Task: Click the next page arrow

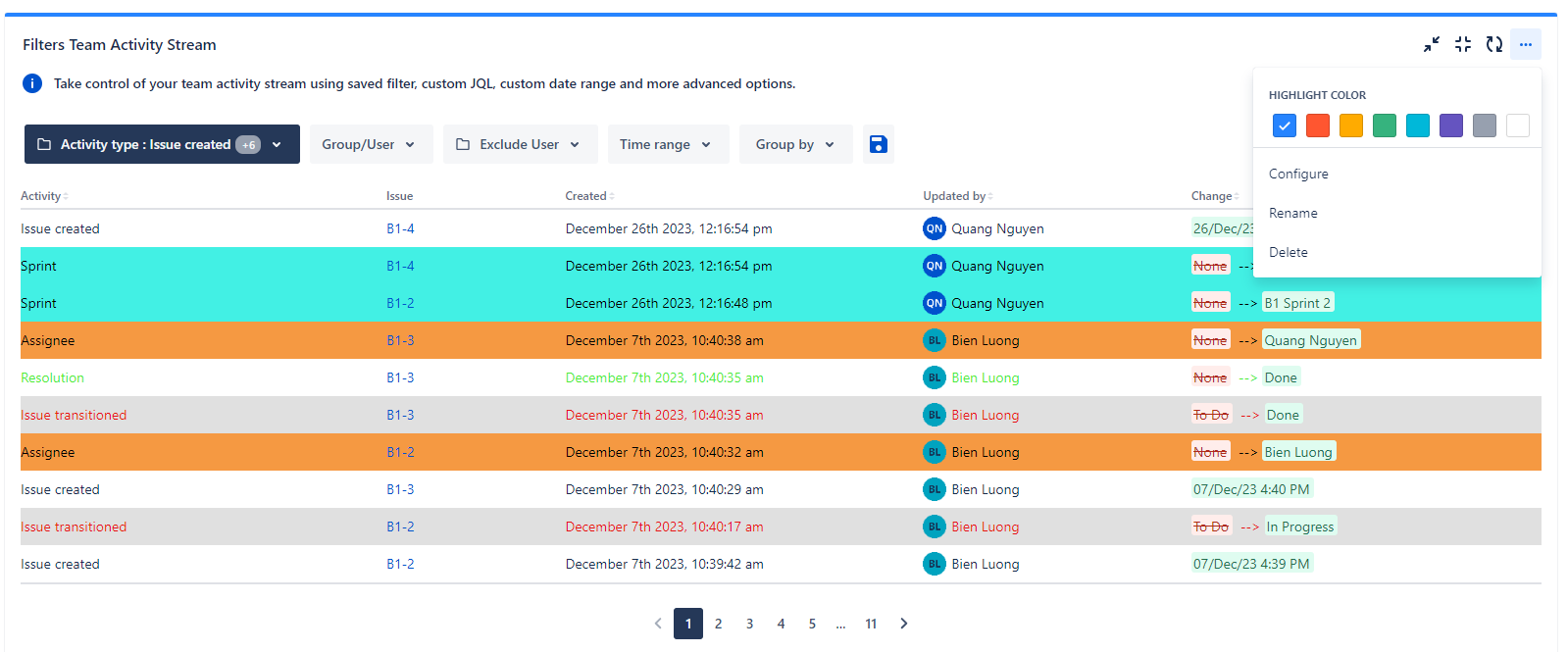Action: click(x=903, y=624)
